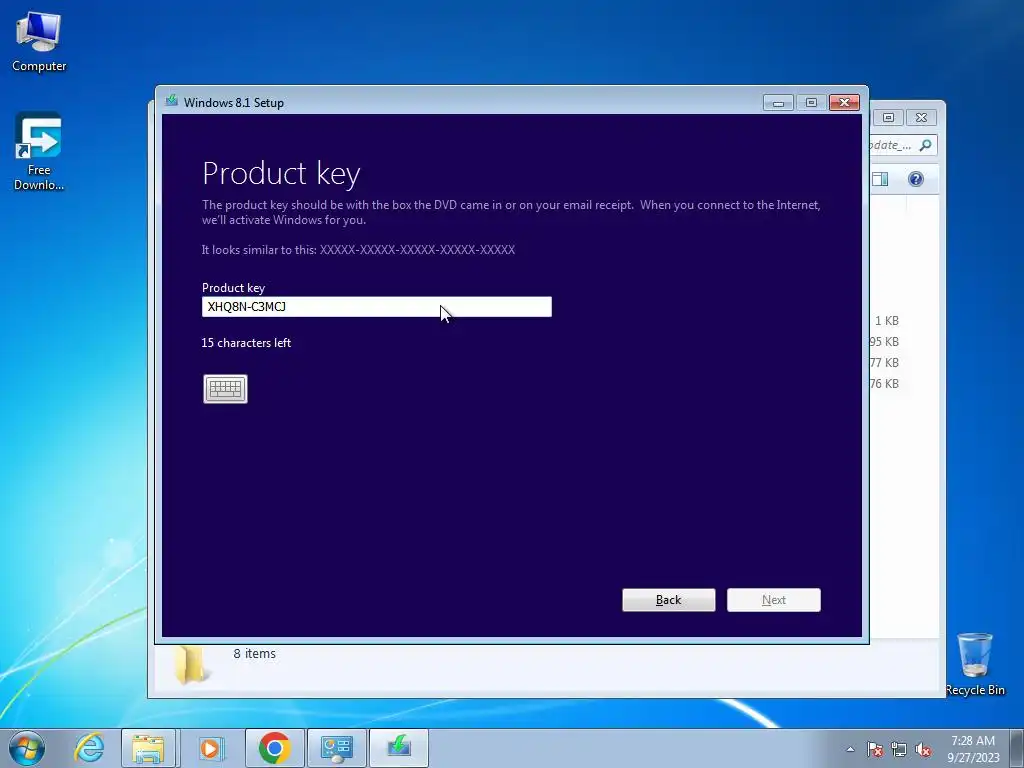Click inside the Product key input field
This screenshot has height=768, width=1024.
point(377,307)
